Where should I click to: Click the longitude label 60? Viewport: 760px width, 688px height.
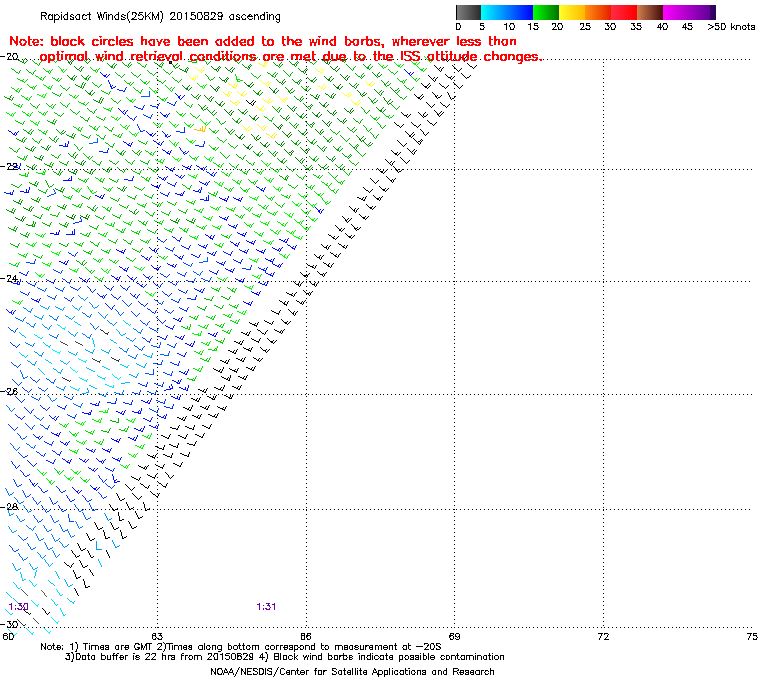8,636
